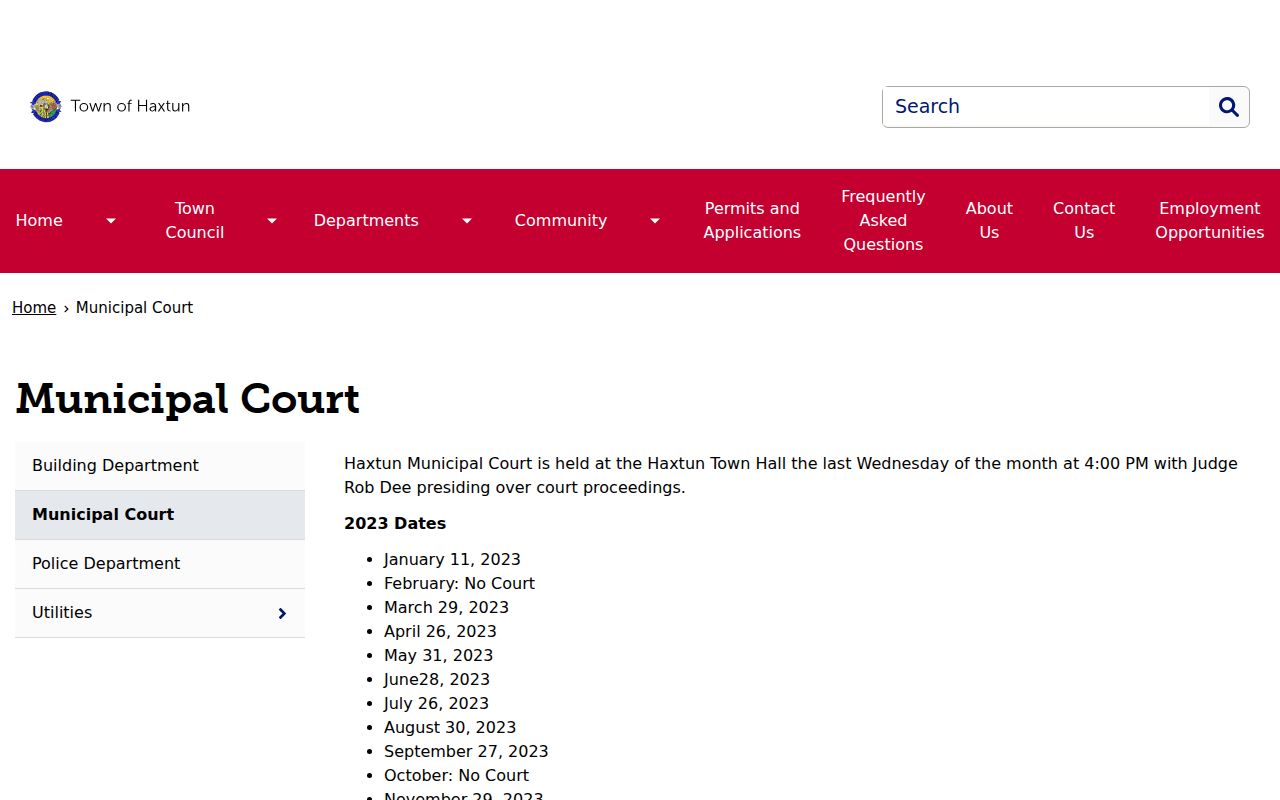The width and height of the screenshot is (1280, 800).
Task: Click the June28, 2023 date
Action: [437, 680]
